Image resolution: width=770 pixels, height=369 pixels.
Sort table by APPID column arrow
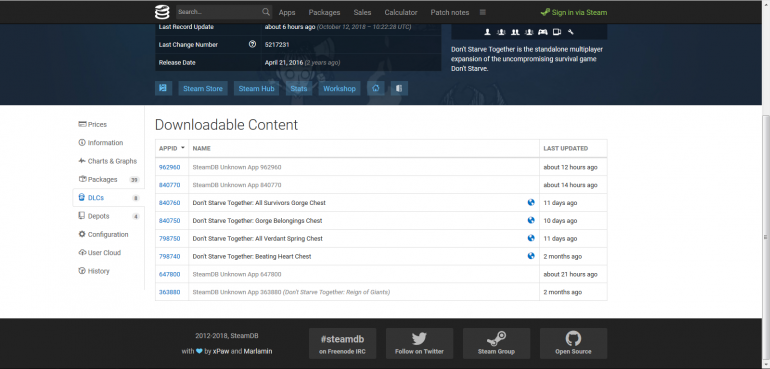tap(183, 148)
